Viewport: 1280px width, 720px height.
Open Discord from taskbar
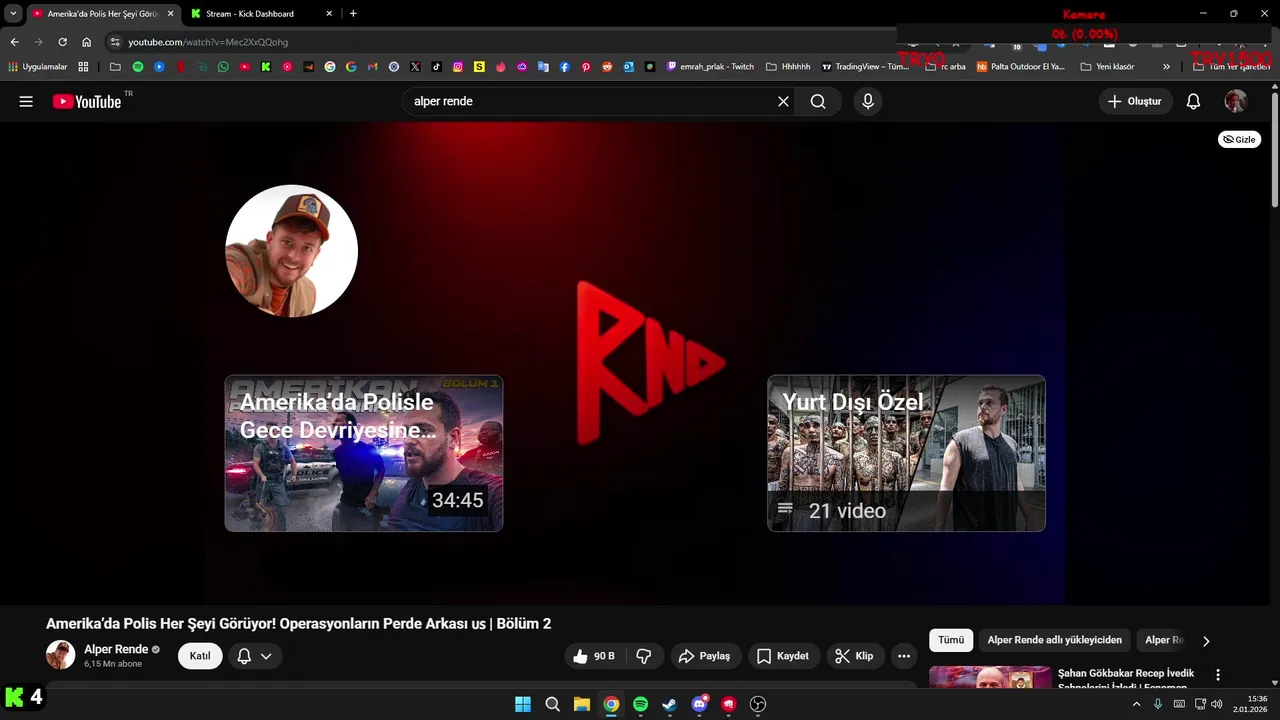tap(700, 704)
